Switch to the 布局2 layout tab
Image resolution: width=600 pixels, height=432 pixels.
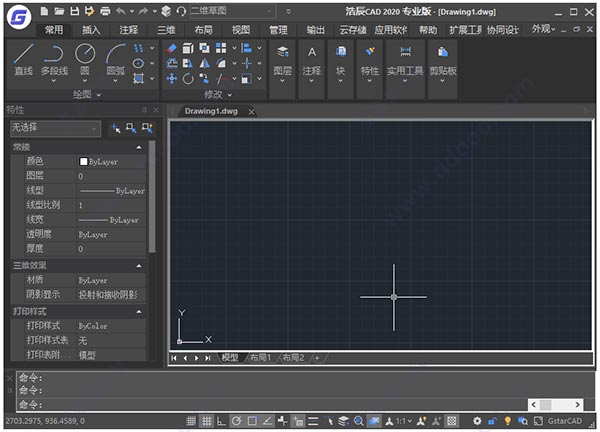tap(293, 358)
